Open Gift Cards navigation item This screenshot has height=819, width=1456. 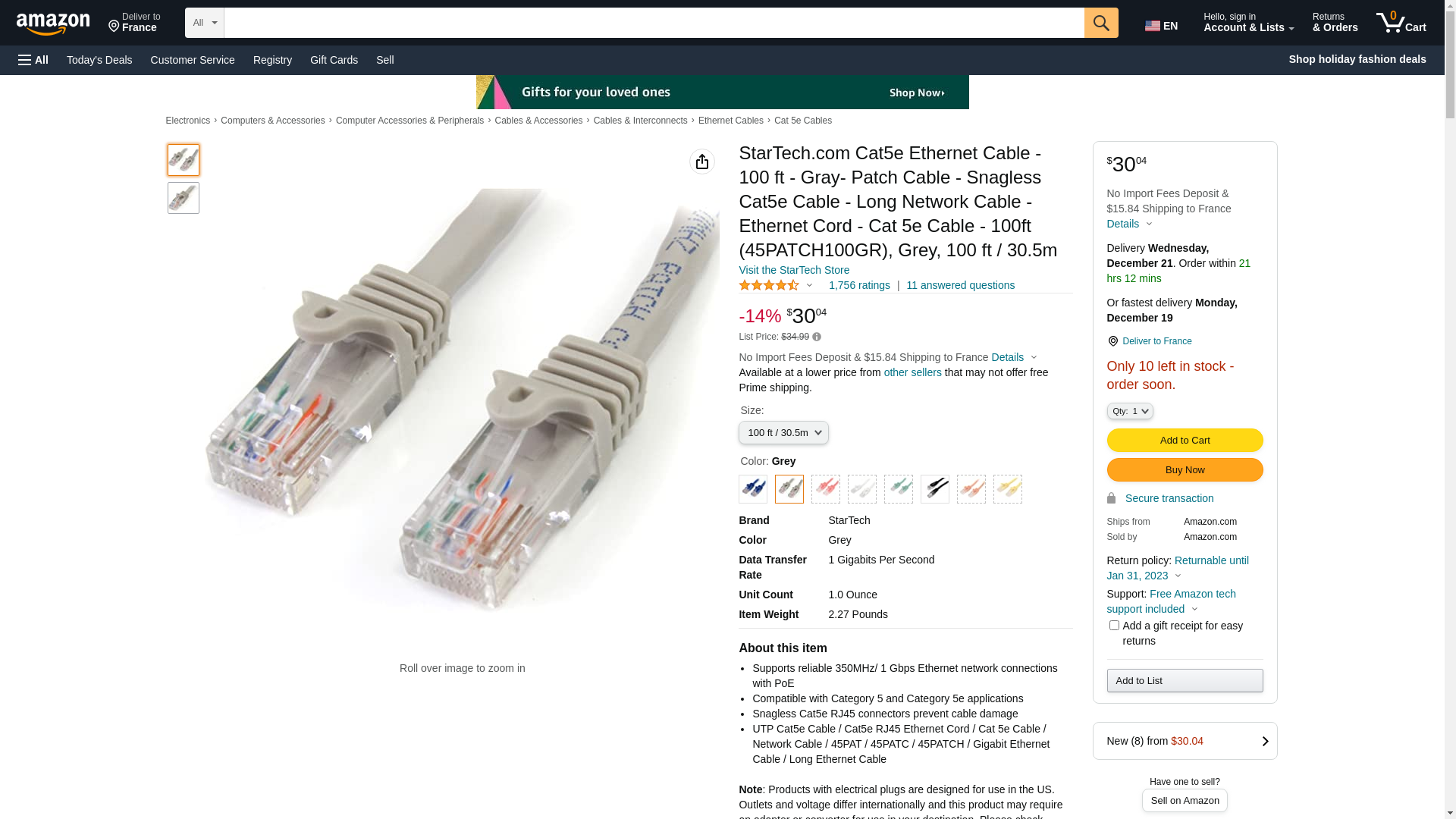pos(334,60)
